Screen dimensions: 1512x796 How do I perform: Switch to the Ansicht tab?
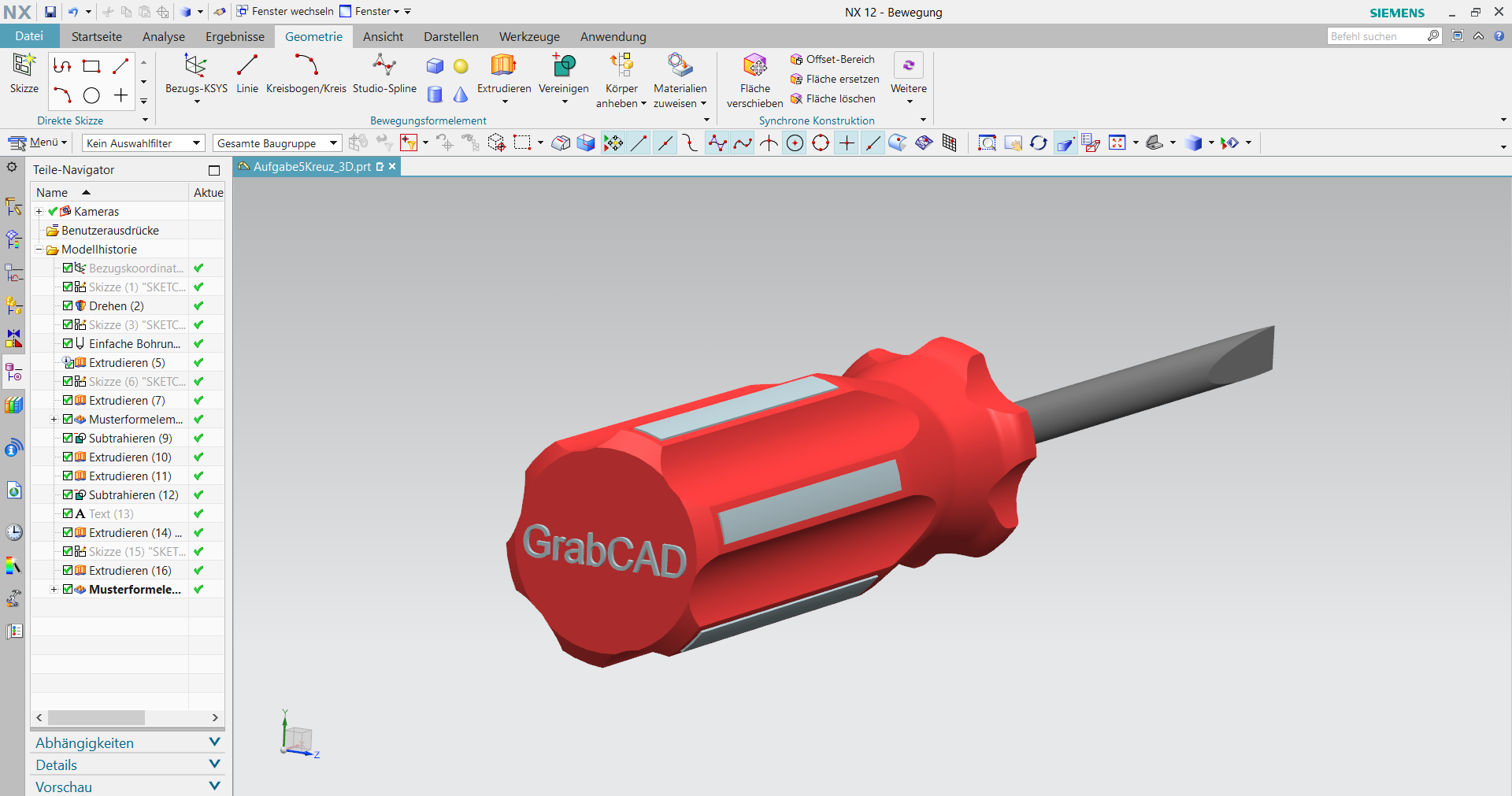click(383, 36)
